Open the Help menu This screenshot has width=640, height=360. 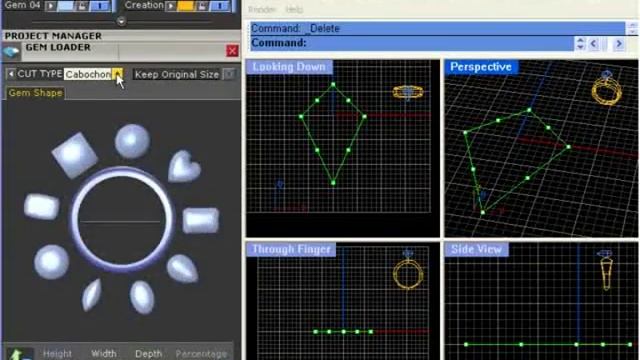pyautogui.click(x=294, y=9)
